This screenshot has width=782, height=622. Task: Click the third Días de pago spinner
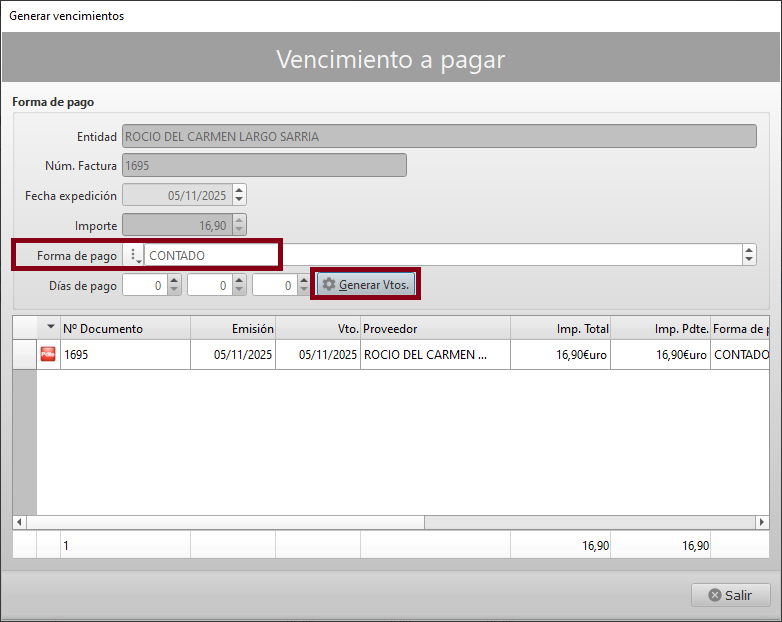point(304,286)
